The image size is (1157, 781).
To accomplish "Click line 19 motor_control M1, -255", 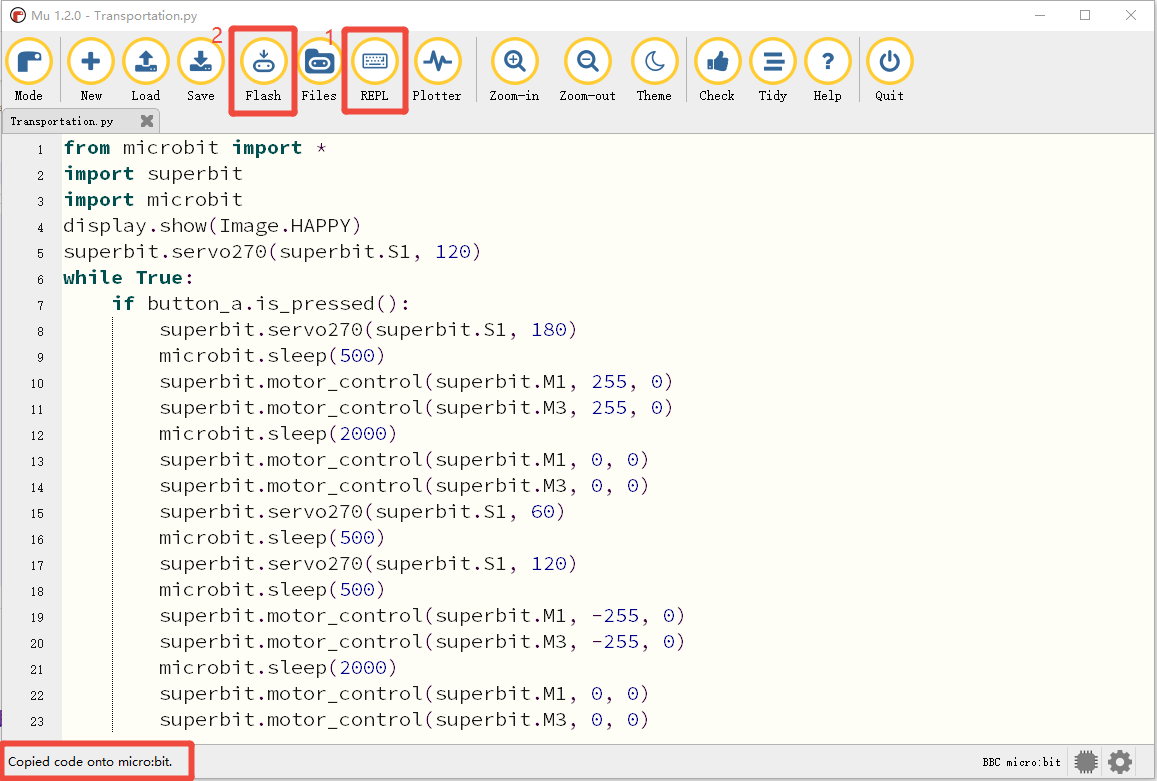I will (x=422, y=616).
